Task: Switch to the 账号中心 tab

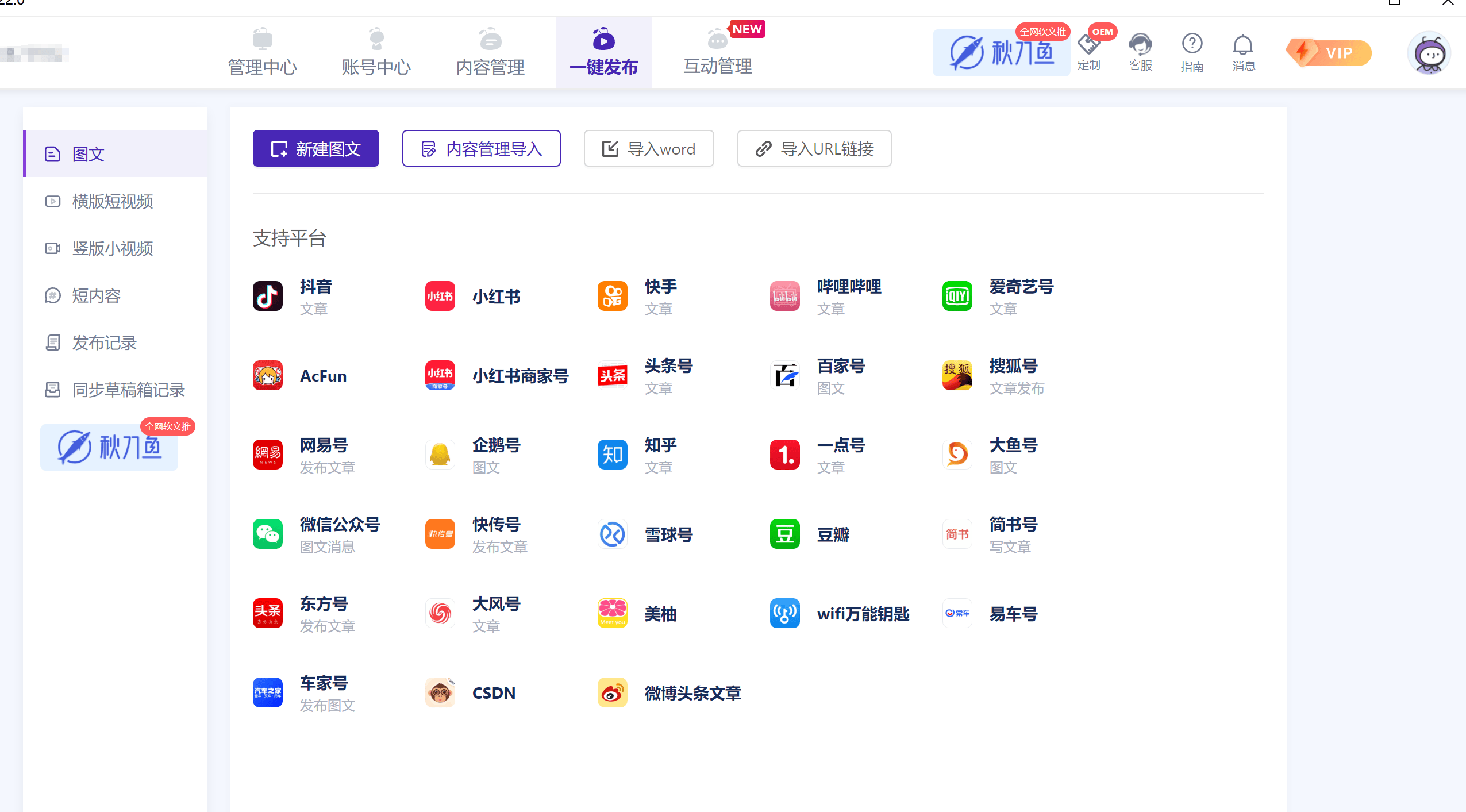Action: pos(376,53)
